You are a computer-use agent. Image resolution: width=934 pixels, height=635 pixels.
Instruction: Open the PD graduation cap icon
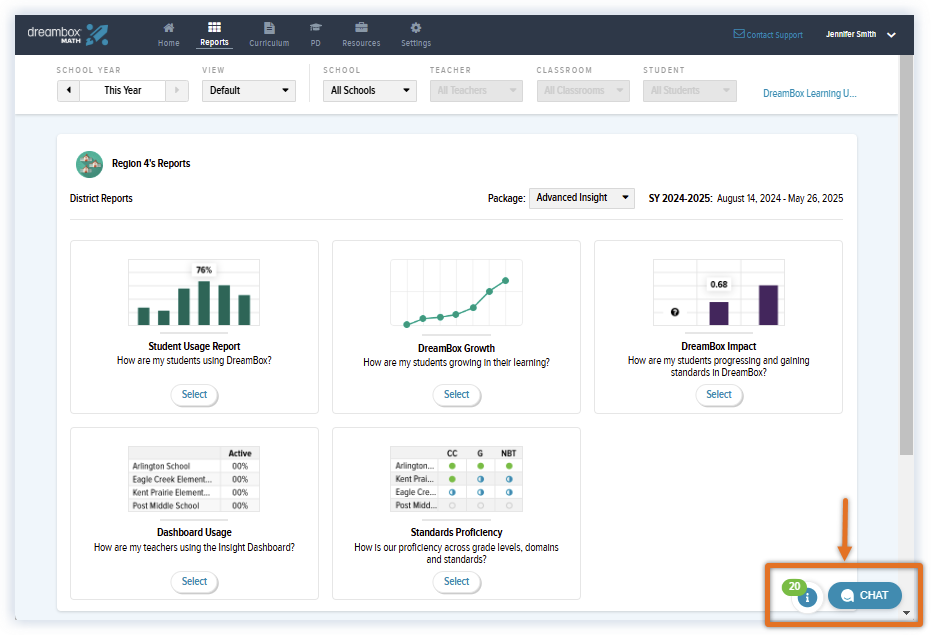316,27
